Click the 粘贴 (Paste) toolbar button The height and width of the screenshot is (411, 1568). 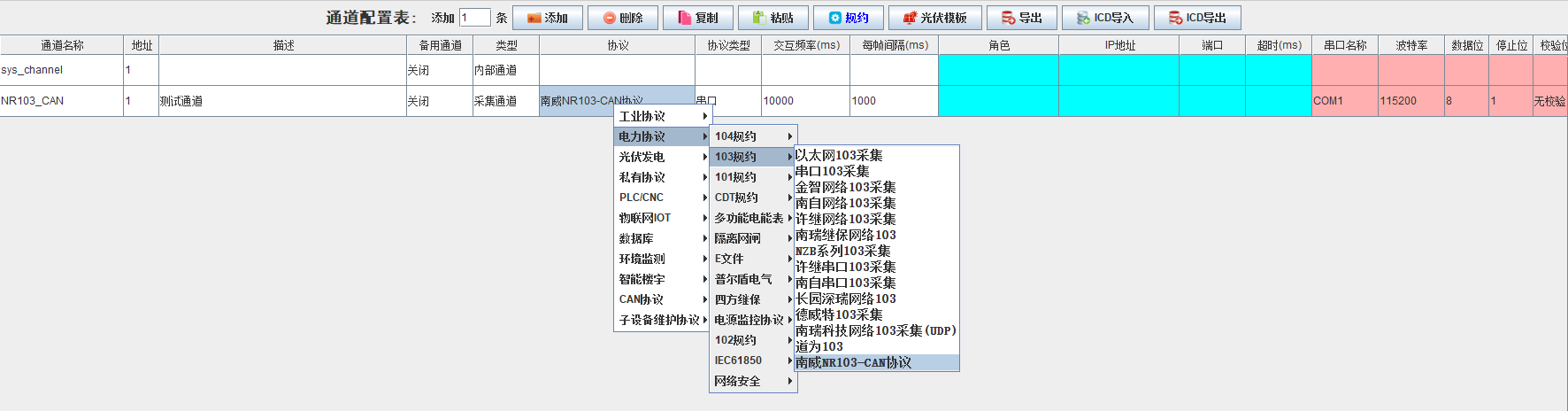pos(772,18)
